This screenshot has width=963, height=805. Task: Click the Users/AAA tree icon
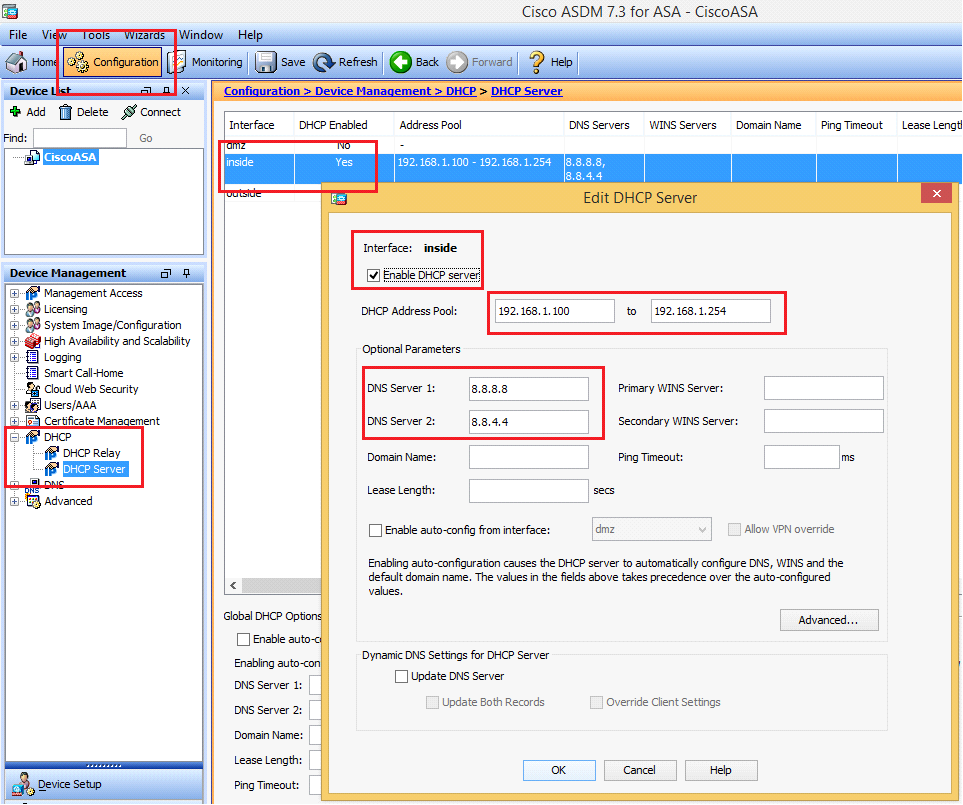pos(33,405)
